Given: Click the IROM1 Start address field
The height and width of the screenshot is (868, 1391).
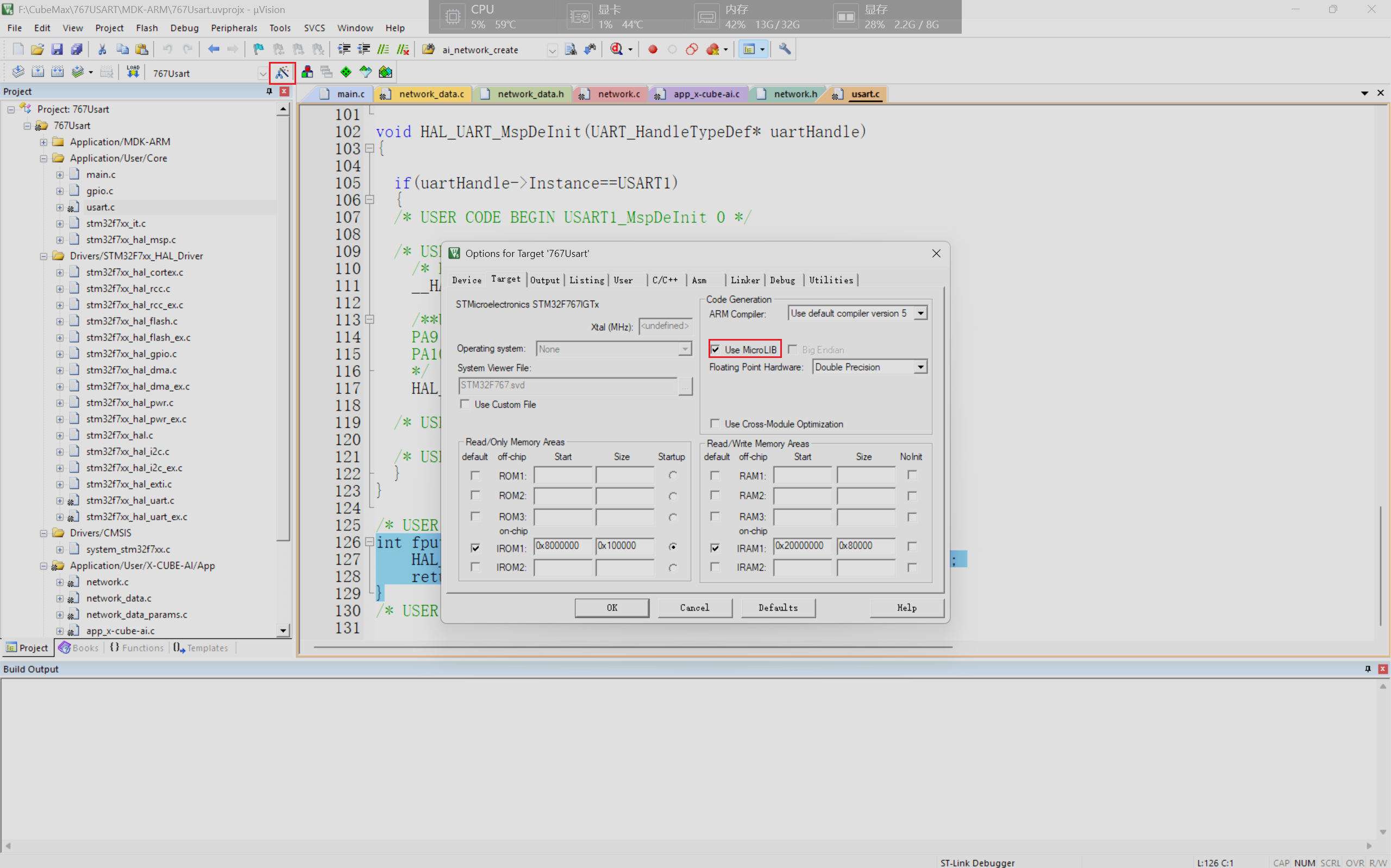Looking at the screenshot, I should click(562, 546).
